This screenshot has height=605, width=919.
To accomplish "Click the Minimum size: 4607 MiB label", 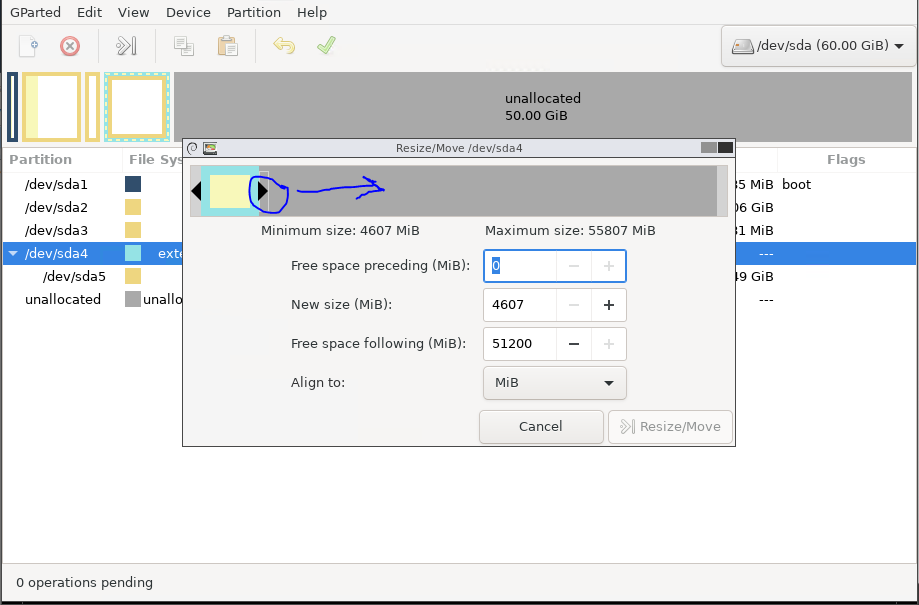I will point(340,231).
